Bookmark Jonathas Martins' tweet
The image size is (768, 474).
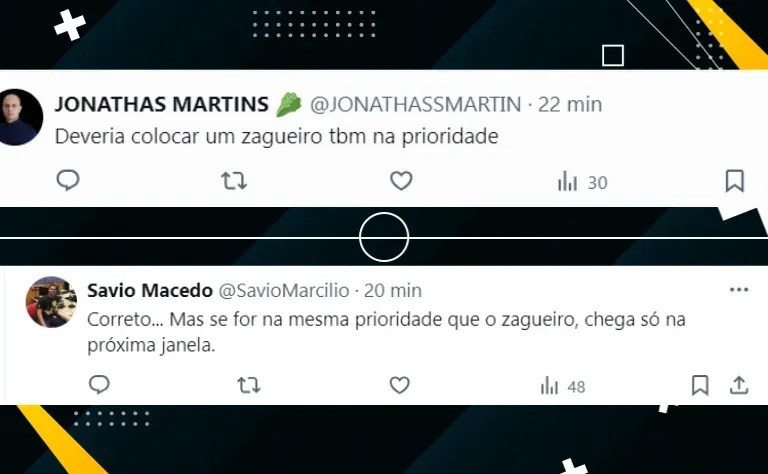click(x=734, y=181)
